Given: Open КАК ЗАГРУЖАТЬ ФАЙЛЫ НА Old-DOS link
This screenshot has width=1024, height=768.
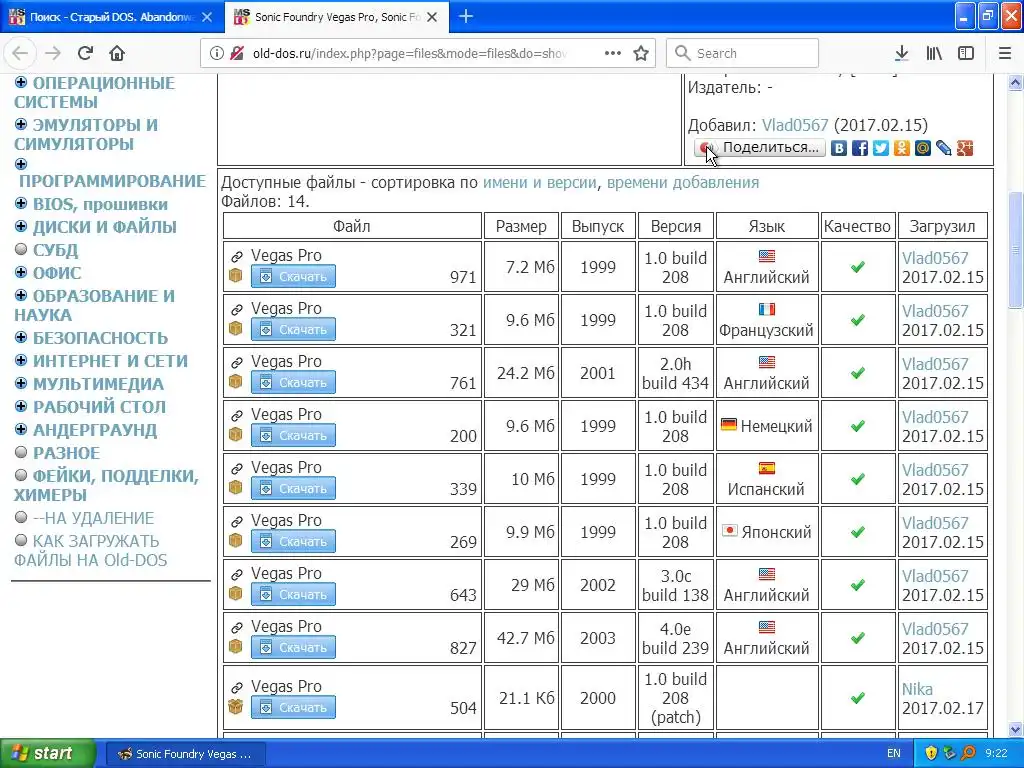Looking at the screenshot, I should (x=91, y=551).
